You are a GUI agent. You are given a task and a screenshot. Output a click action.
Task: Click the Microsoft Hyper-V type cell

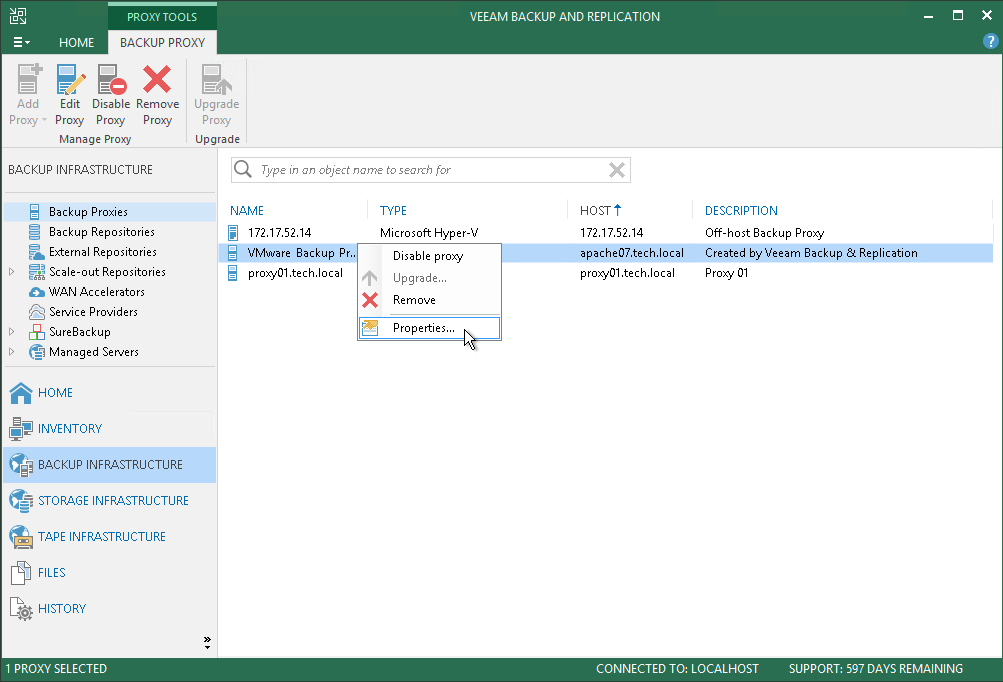[429, 233]
